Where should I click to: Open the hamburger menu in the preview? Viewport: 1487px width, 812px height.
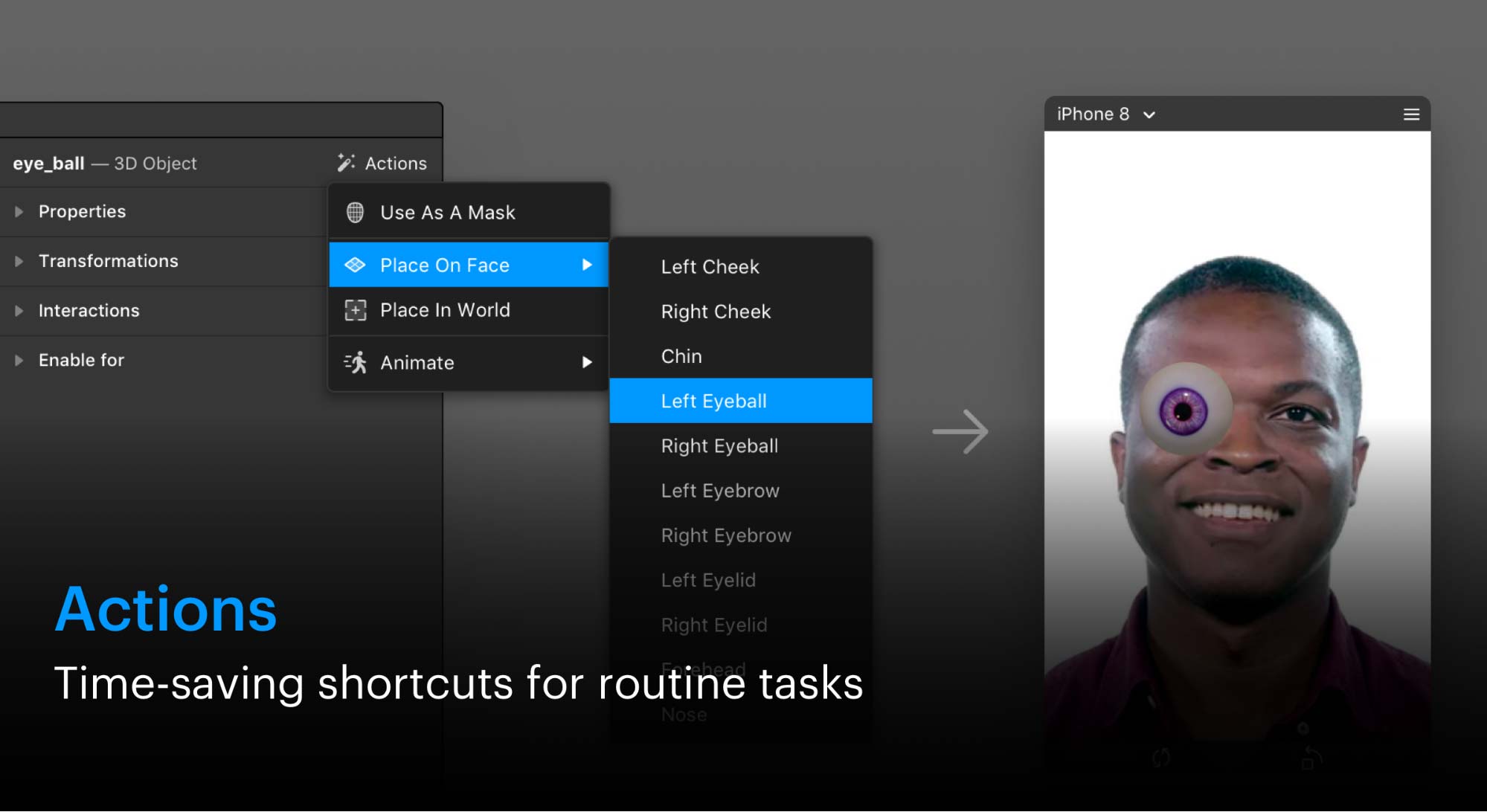click(1411, 115)
